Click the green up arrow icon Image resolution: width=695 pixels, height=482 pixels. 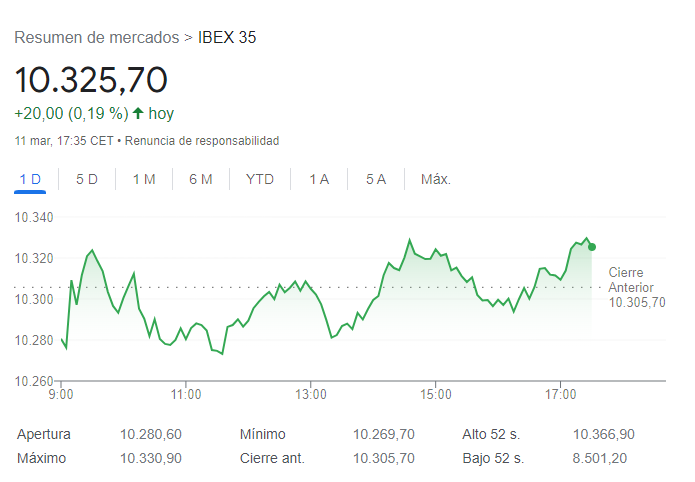[x=137, y=113]
